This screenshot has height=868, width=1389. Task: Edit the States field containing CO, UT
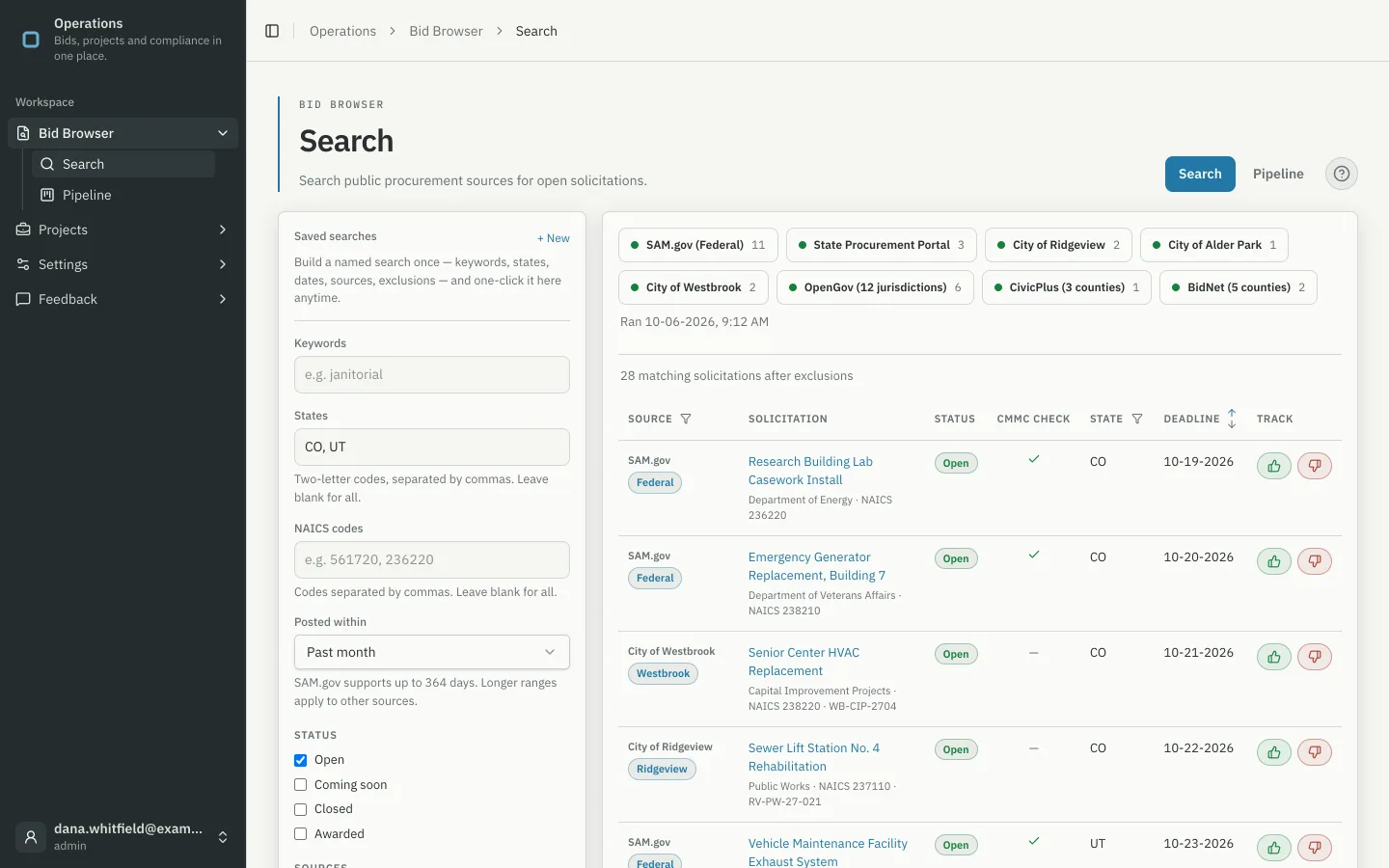[x=432, y=447]
